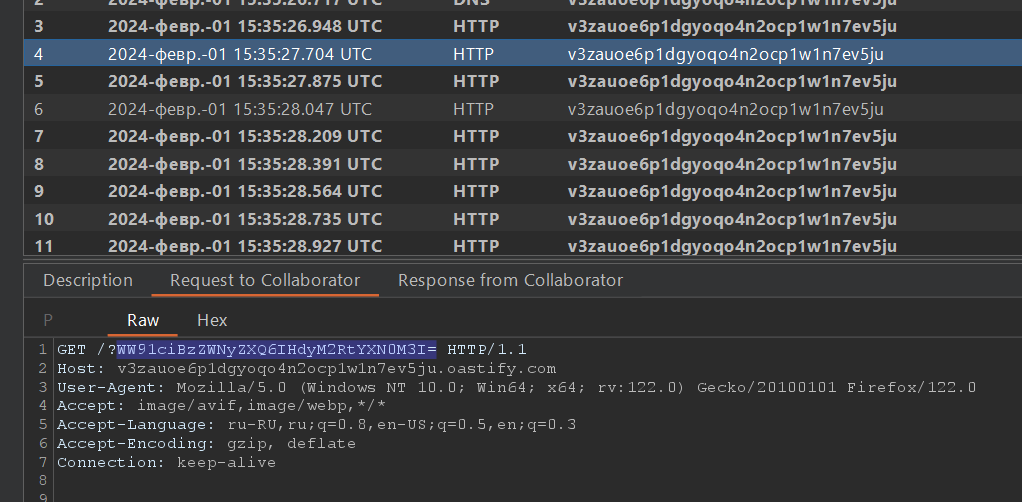The height and width of the screenshot is (502, 1022).
Task: Open the Description tab
Action: [88, 281]
